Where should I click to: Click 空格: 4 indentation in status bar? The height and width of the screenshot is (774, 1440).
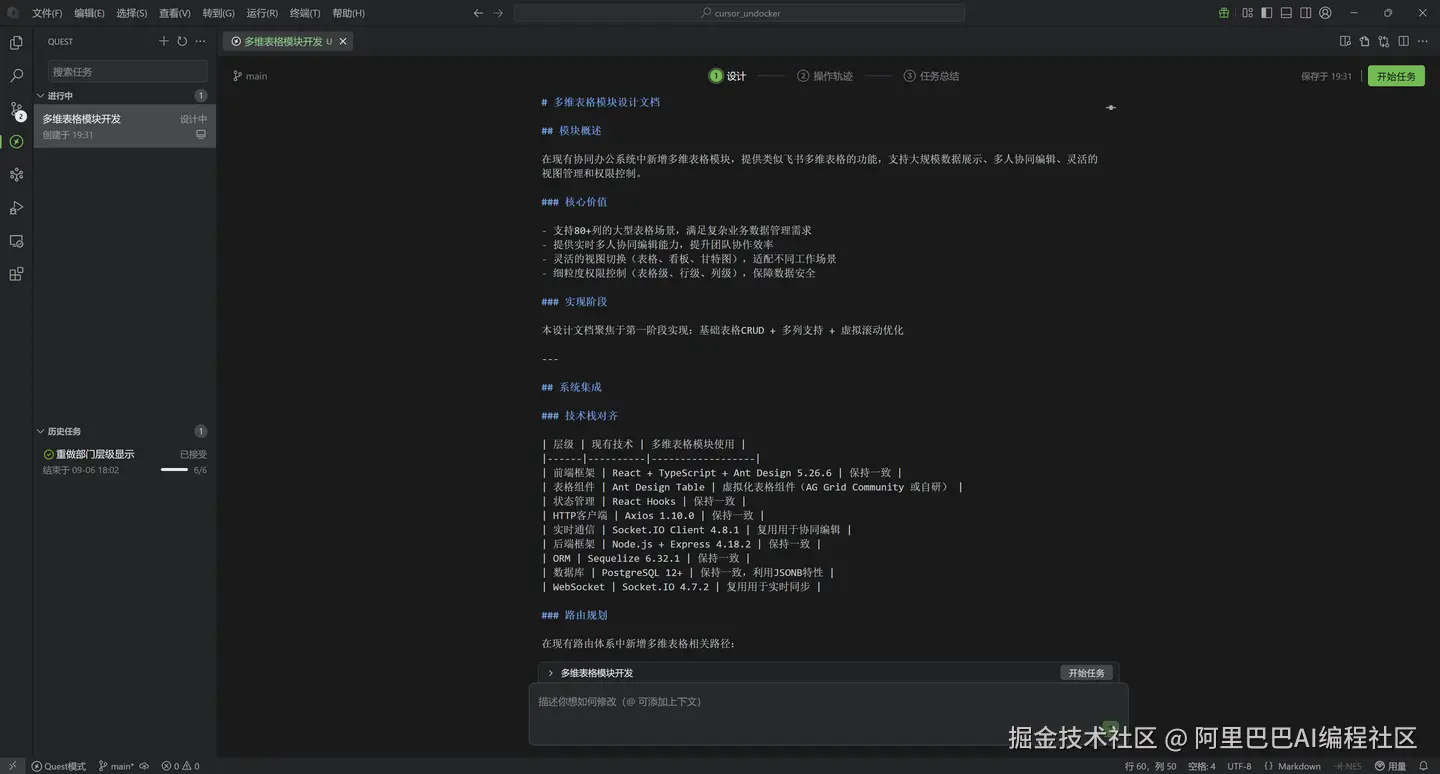click(1201, 766)
